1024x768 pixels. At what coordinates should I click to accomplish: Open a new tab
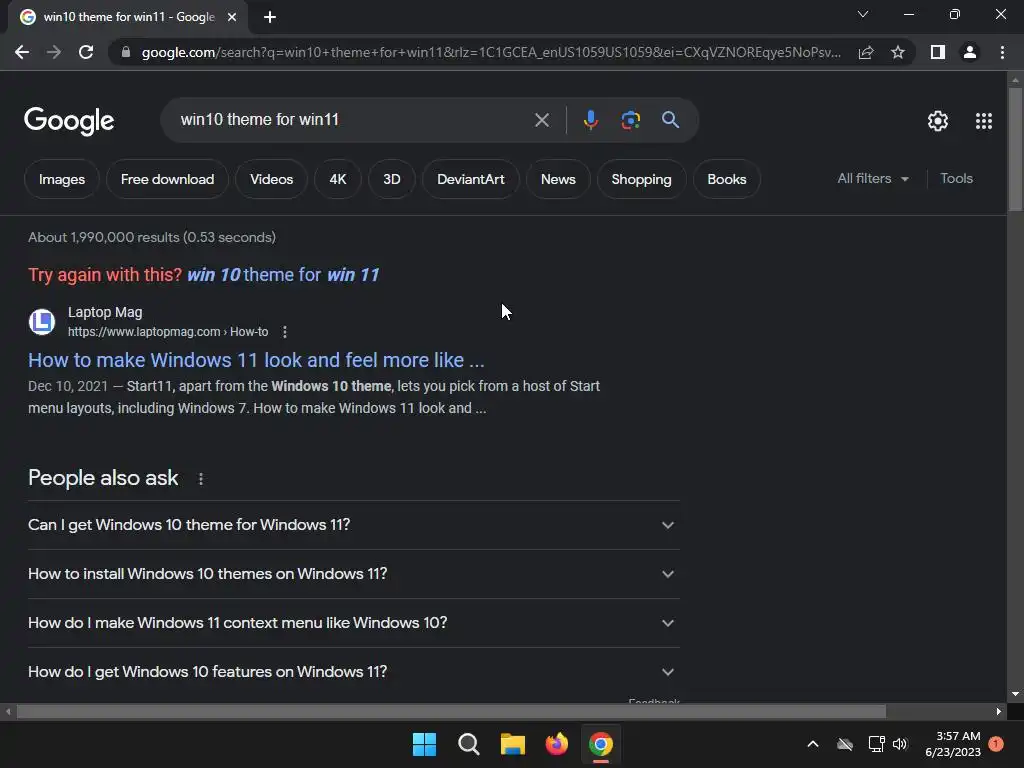click(x=270, y=17)
